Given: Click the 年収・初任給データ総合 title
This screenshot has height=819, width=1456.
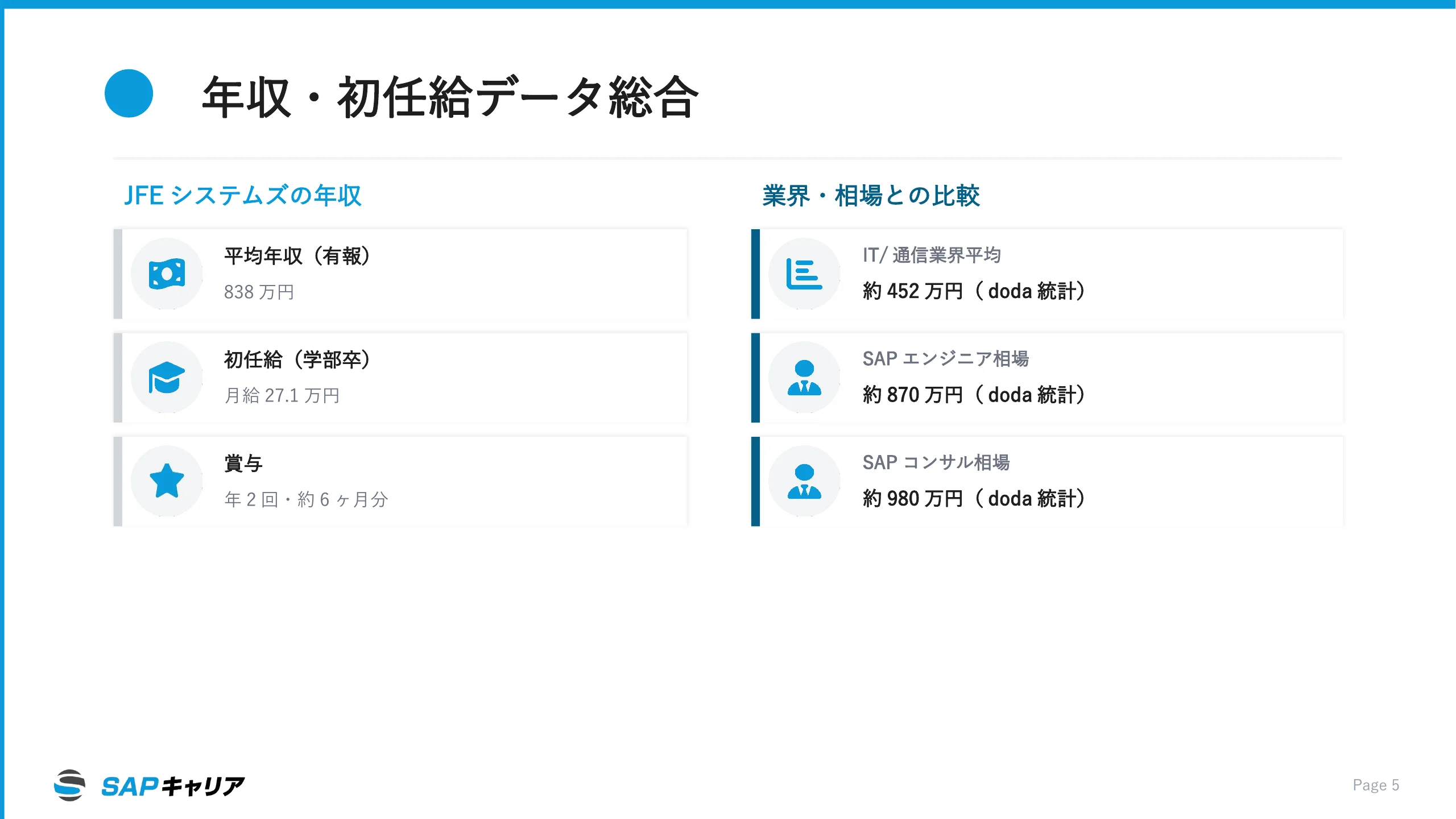Looking at the screenshot, I should point(450,98).
